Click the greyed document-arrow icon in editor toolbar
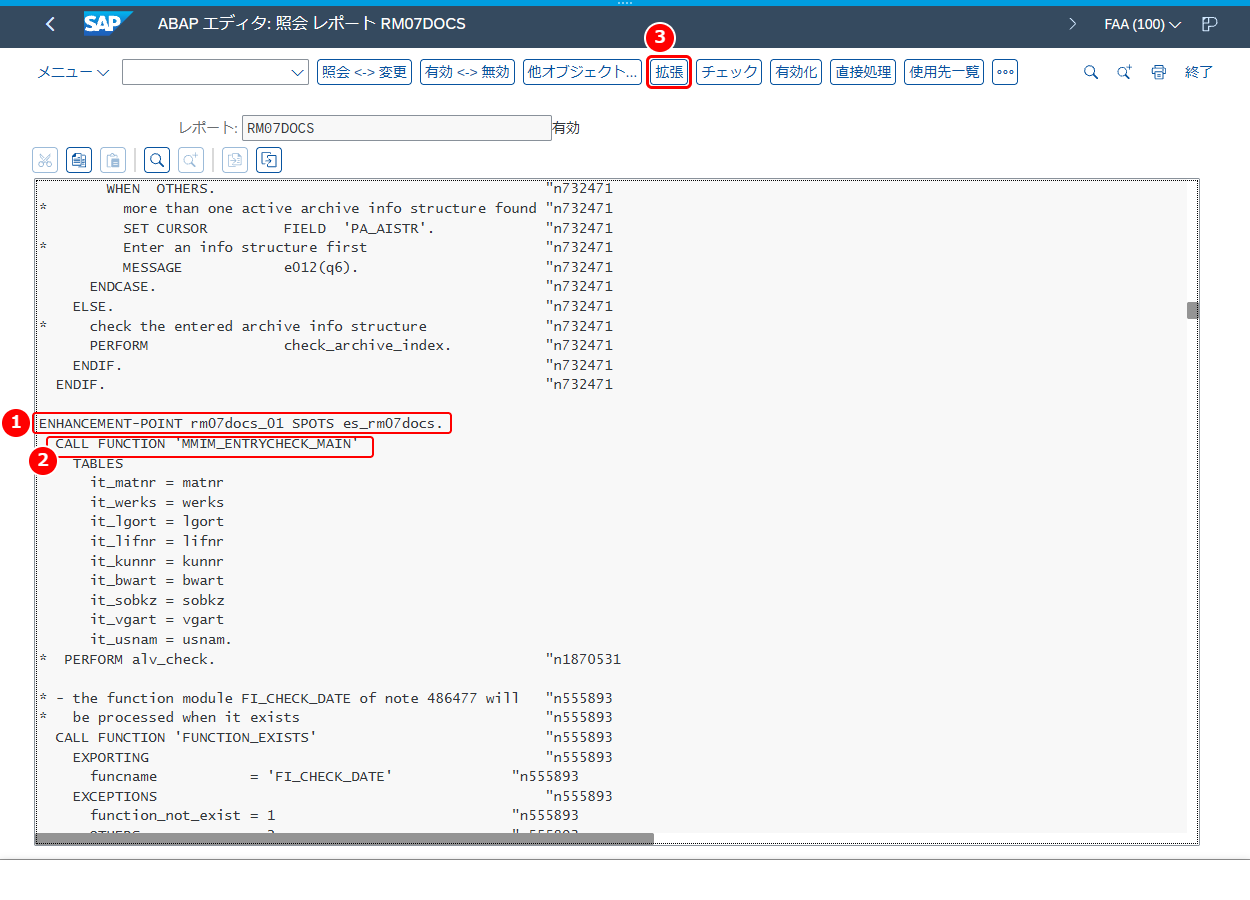1250x900 pixels. (235, 160)
